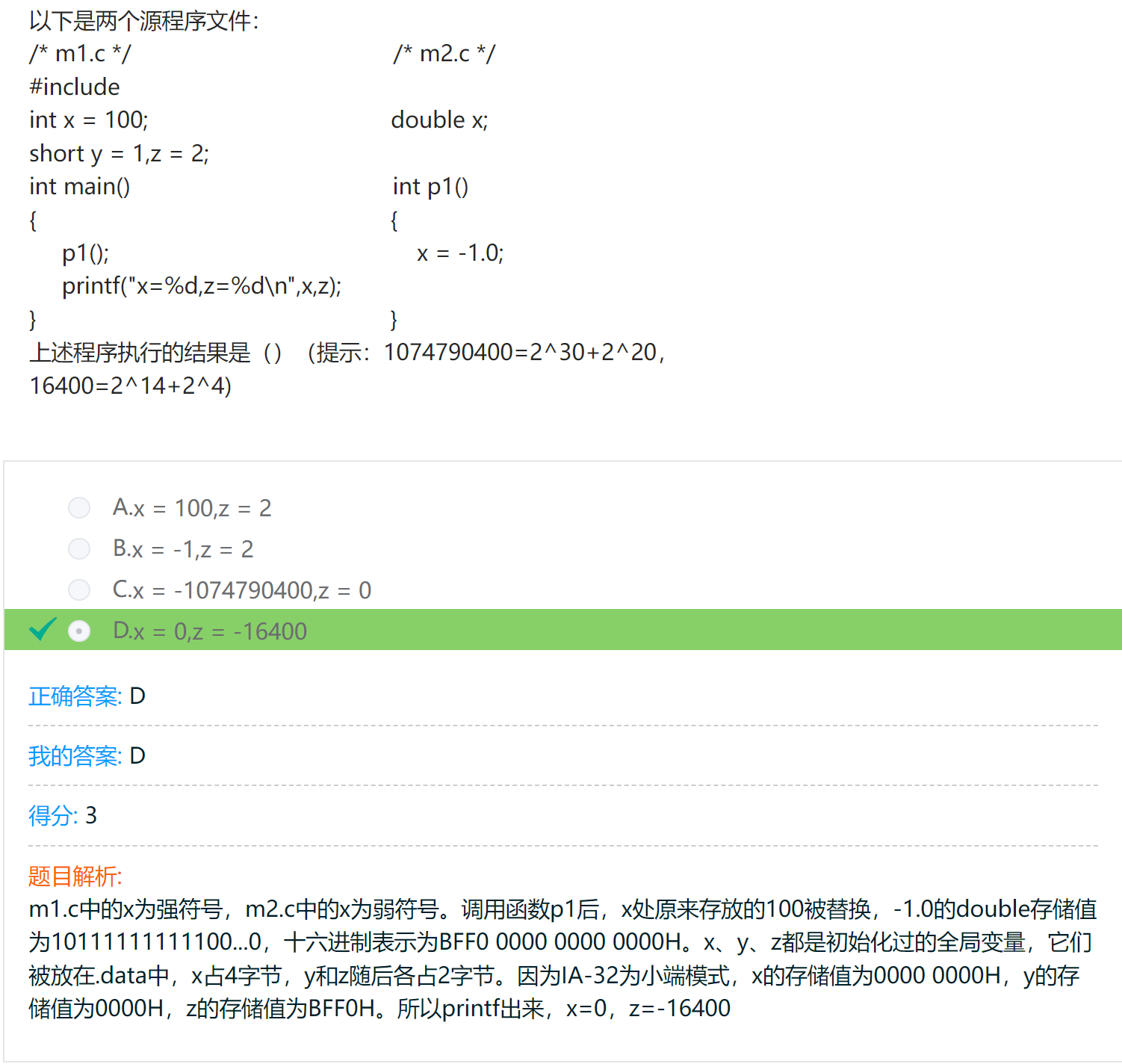Click the '/* m2.c */' comment line

tap(444, 54)
